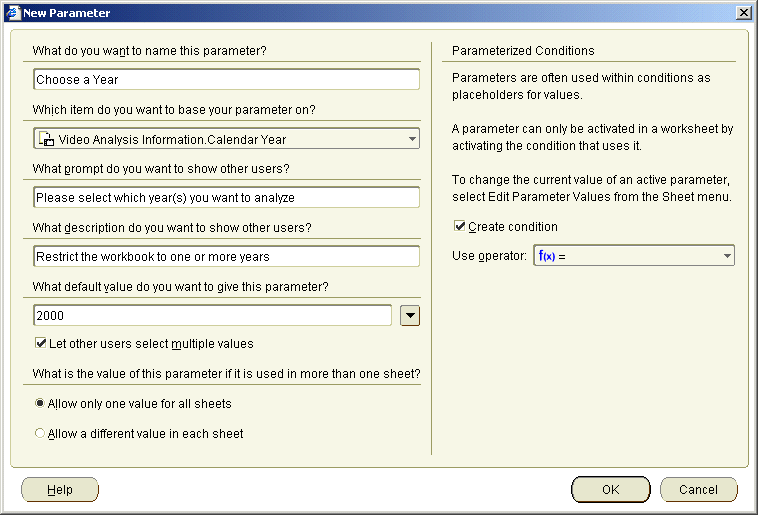Click the parameter name input field
This screenshot has height=515, width=758.
click(x=226, y=79)
